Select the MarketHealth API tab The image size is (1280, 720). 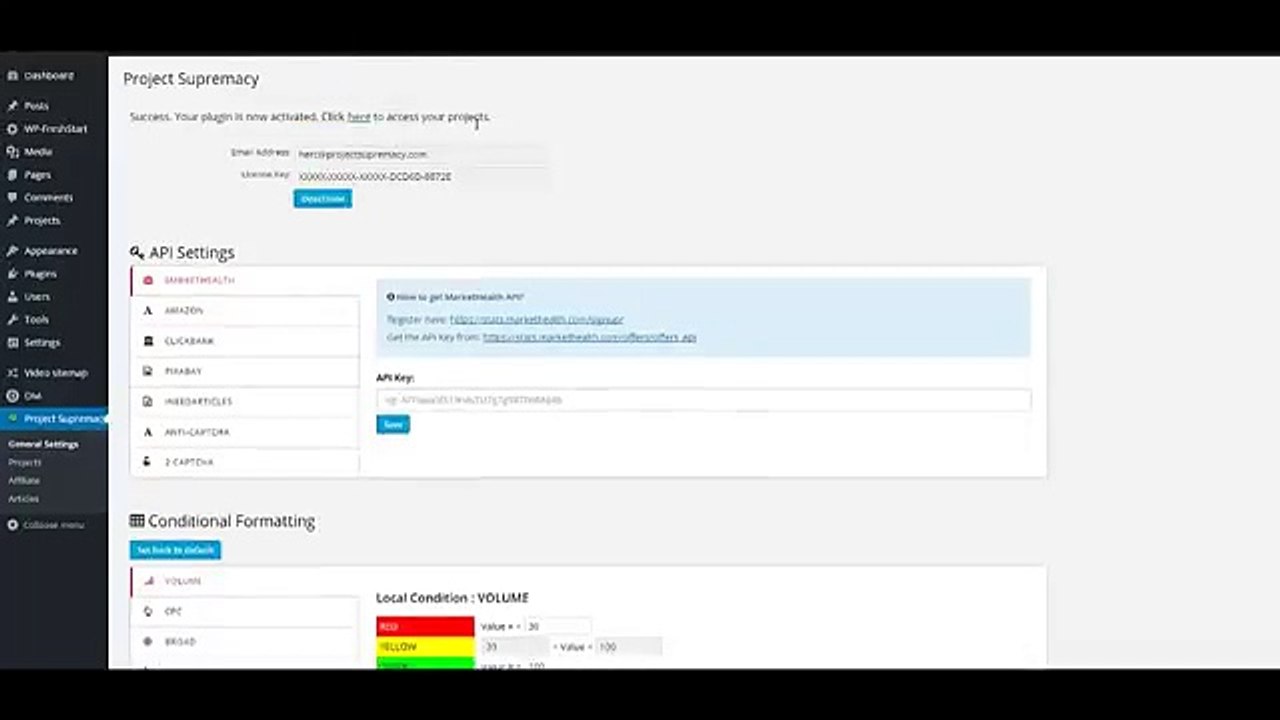coord(244,281)
